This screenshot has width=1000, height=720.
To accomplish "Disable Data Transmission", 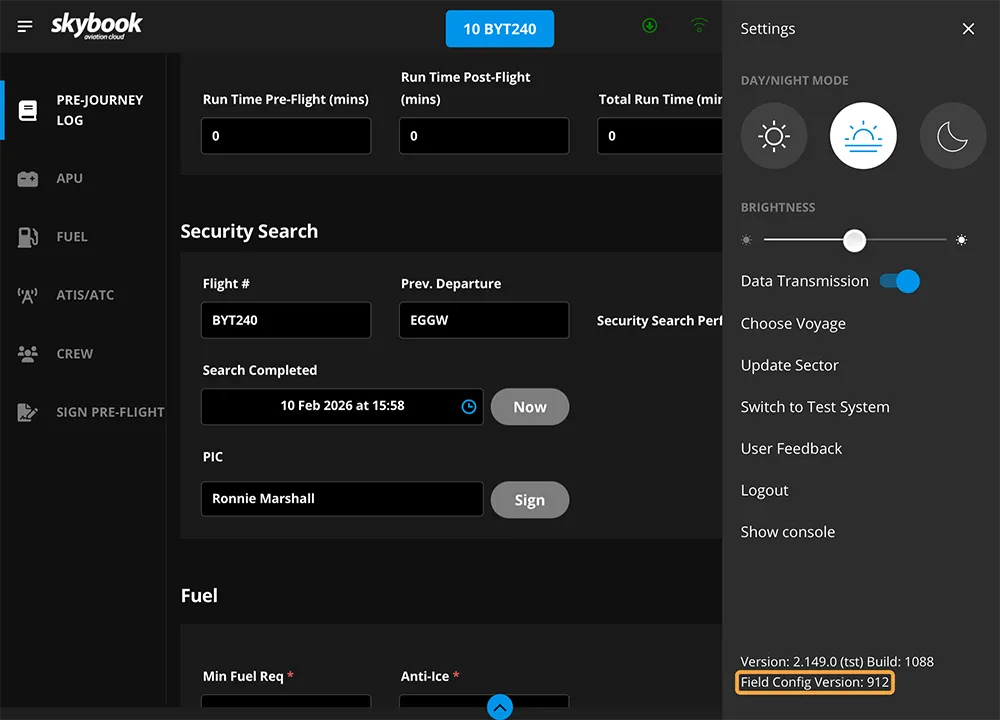I will pos(899,281).
